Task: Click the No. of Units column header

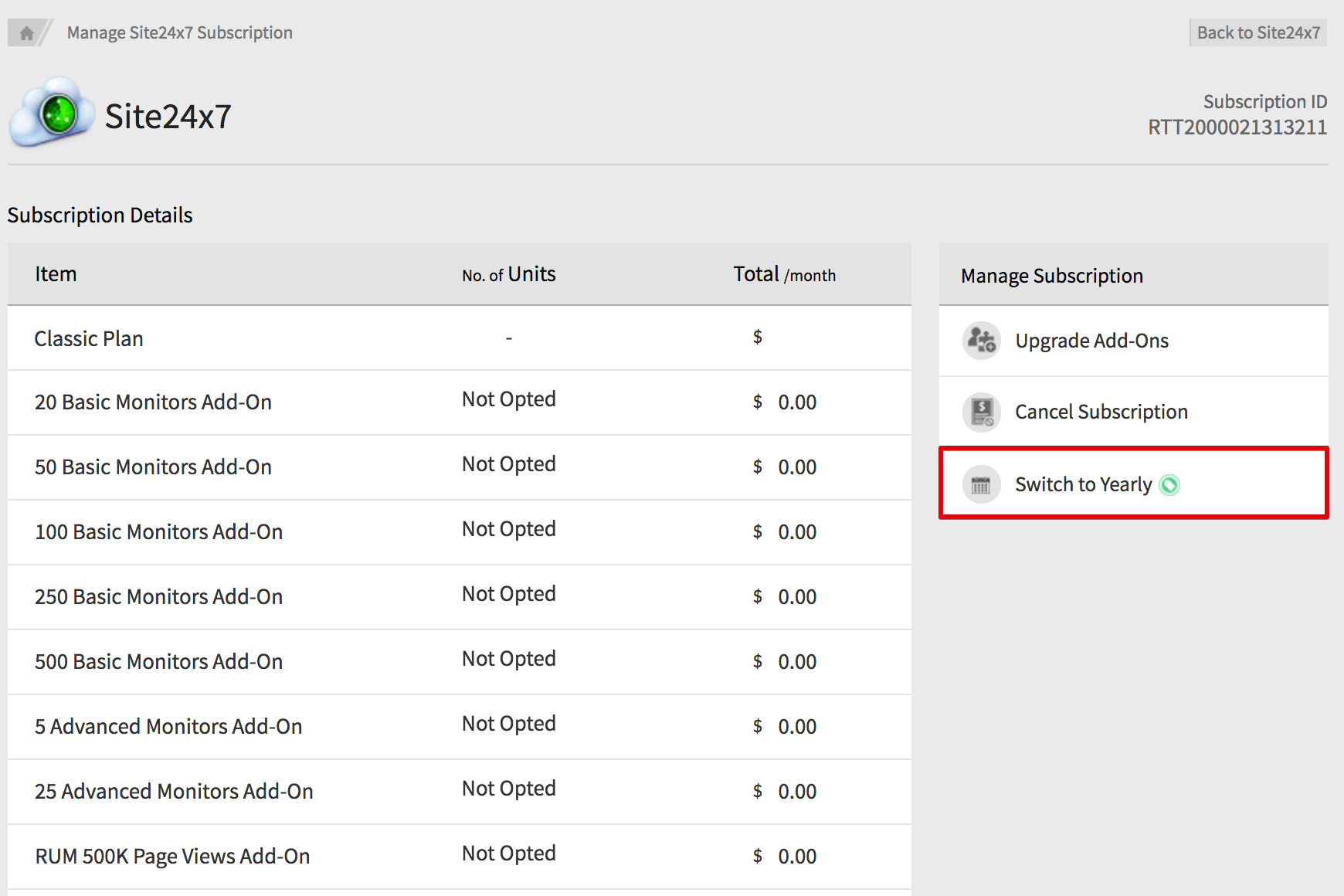Action: pyautogui.click(x=508, y=274)
